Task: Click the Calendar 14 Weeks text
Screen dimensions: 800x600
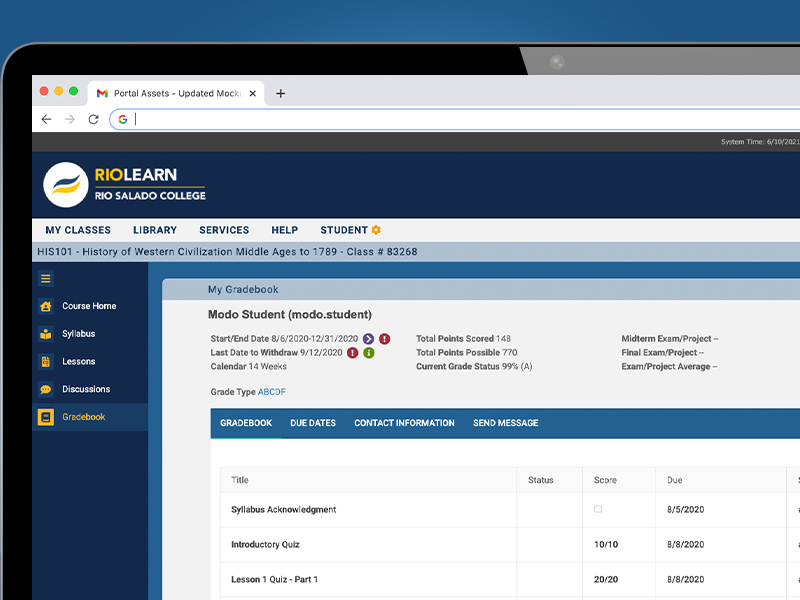Action: pyautogui.click(x=248, y=366)
